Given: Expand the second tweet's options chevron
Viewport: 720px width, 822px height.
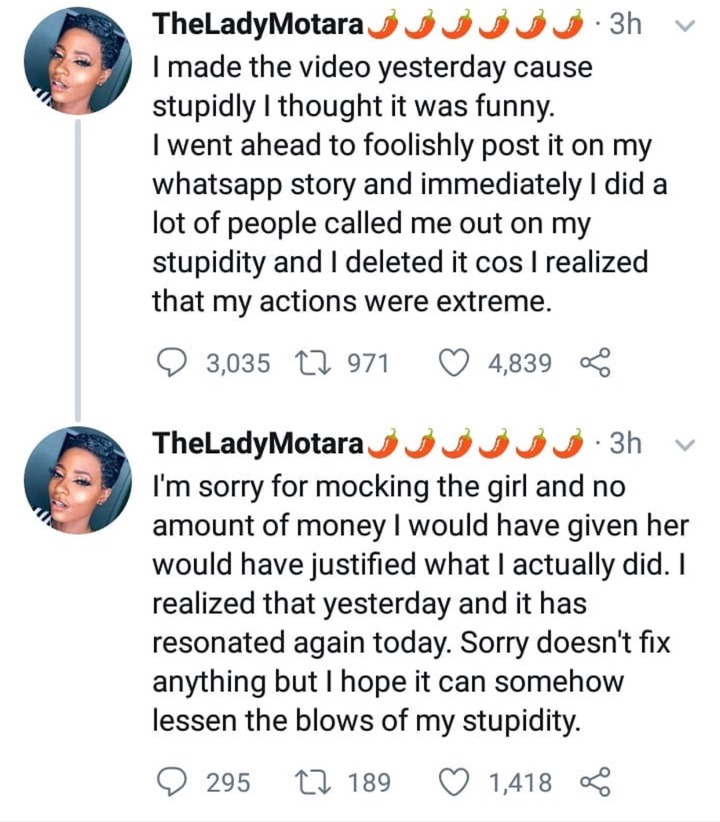Looking at the screenshot, I should coord(685,445).
